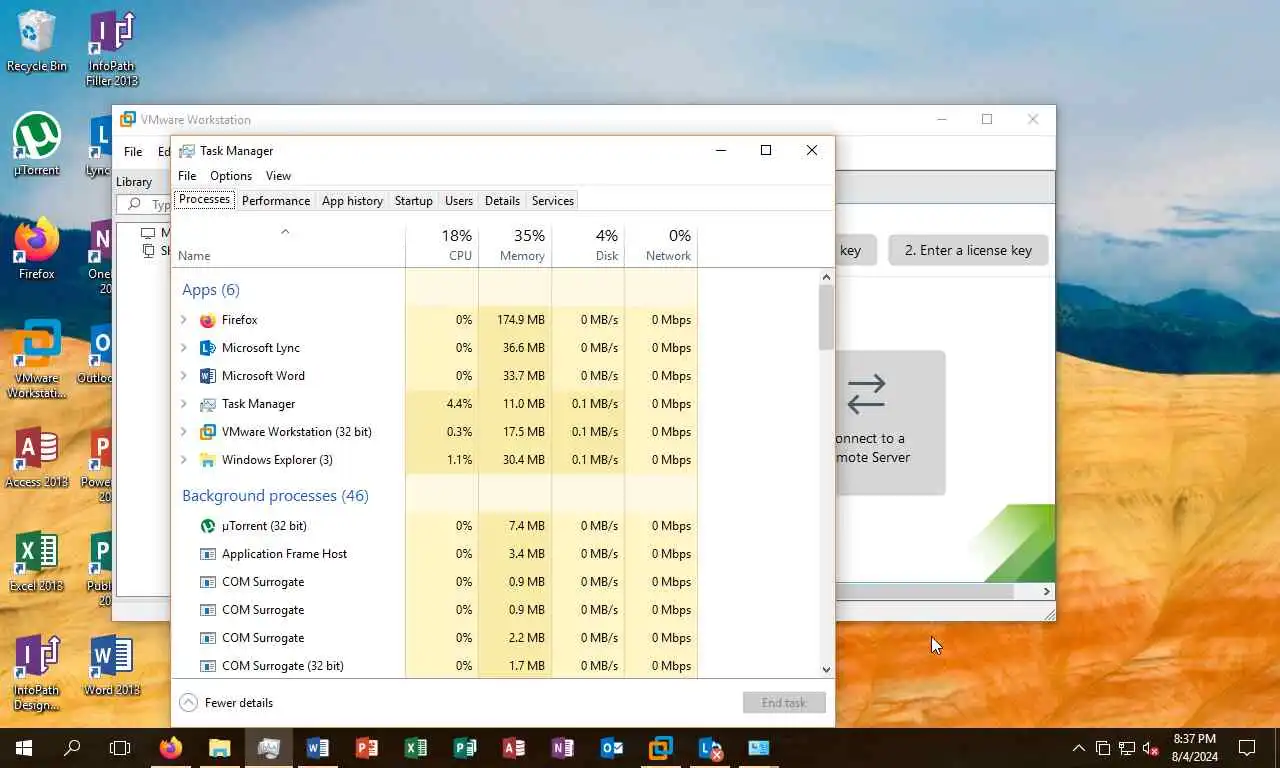Screen dimensions: 1280x768
Task: Switch to the Startup tab
Action: 413,201
